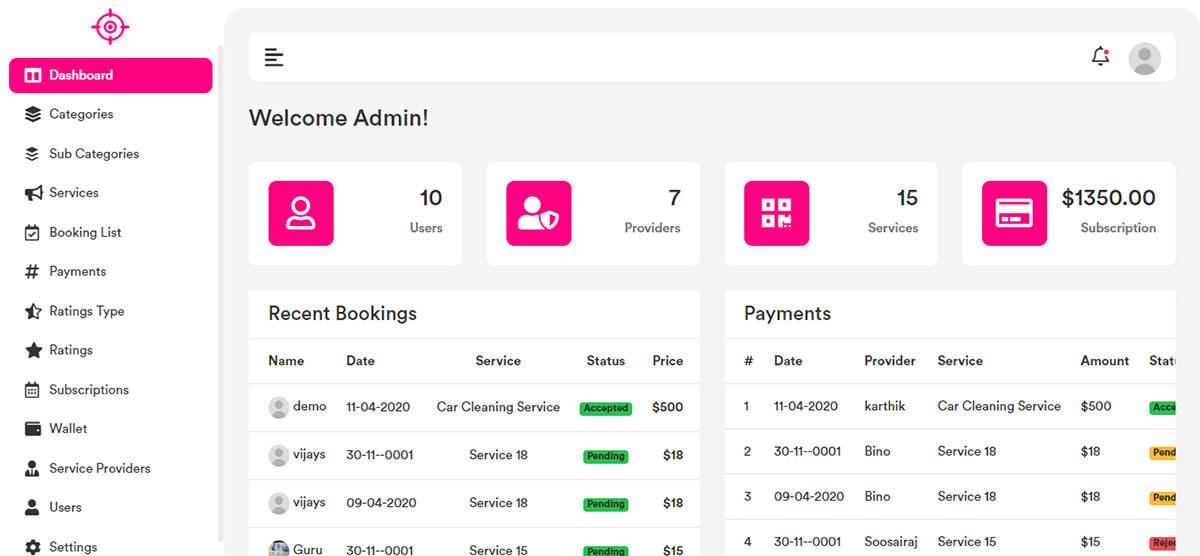Open the admin profile avatar menu
The height and width of the screenshot is (556, 1200).
pos(1144,58)
